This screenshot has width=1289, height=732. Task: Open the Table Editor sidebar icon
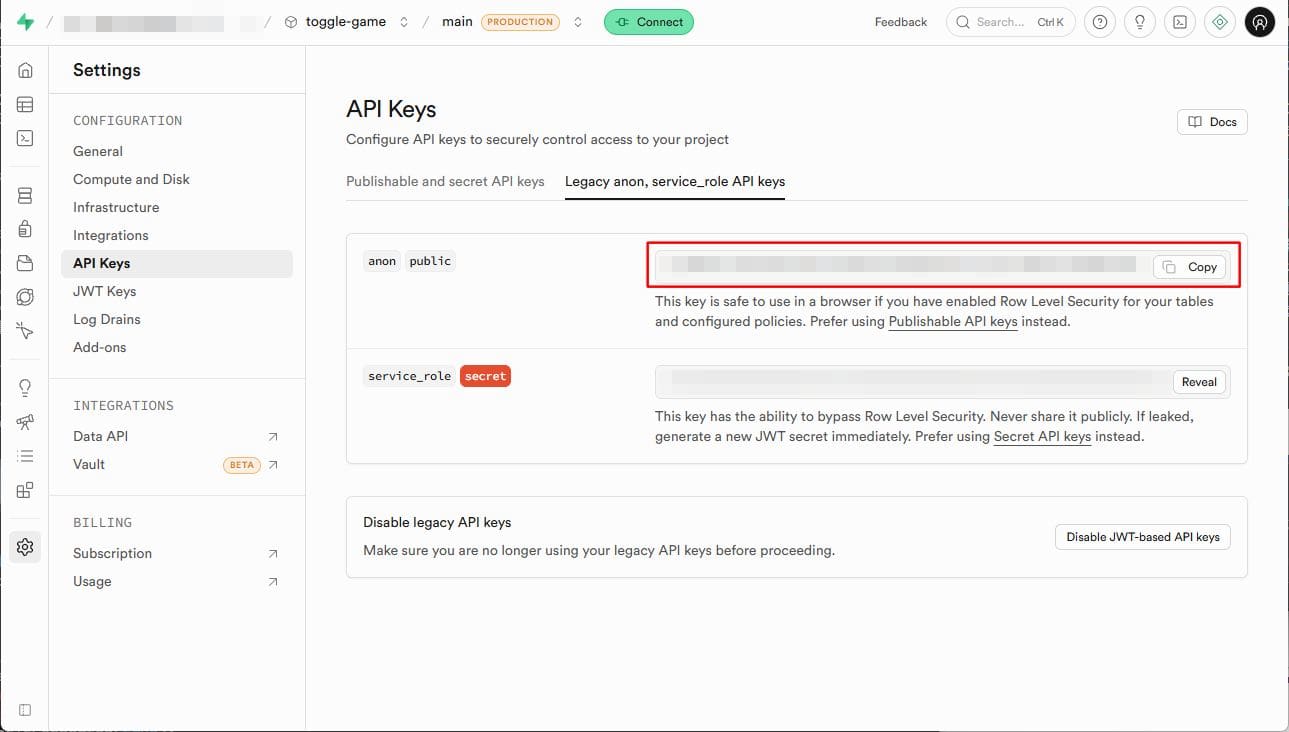click(25, 104)
